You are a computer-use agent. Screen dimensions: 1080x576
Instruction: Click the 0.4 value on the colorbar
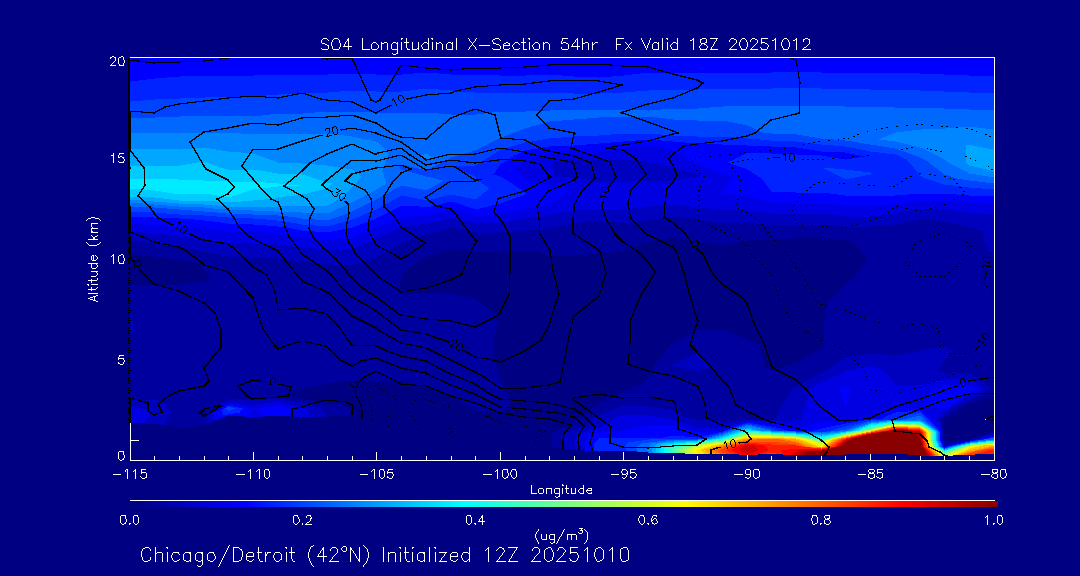coord(476,502)
